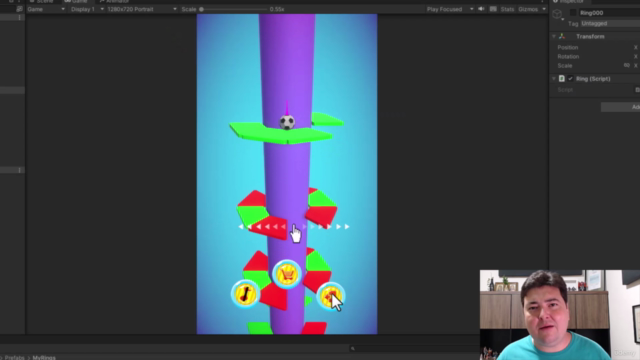The image size is (640, 360).
Task: Toggle the Gizmos button
Action: [528, 9]
